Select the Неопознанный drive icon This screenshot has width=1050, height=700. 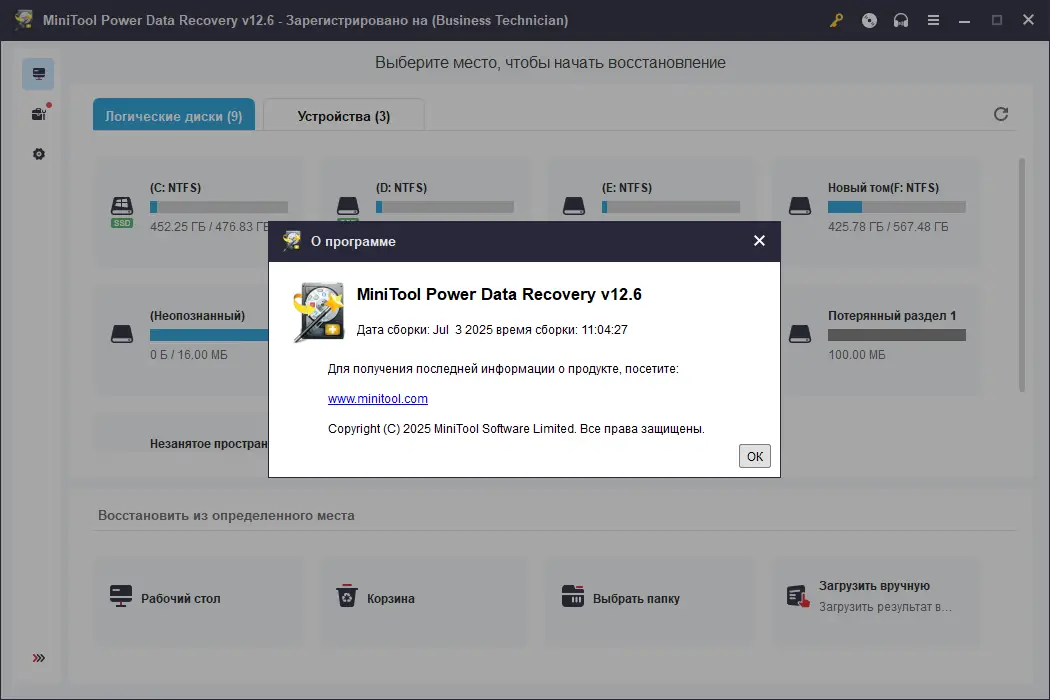122,334
